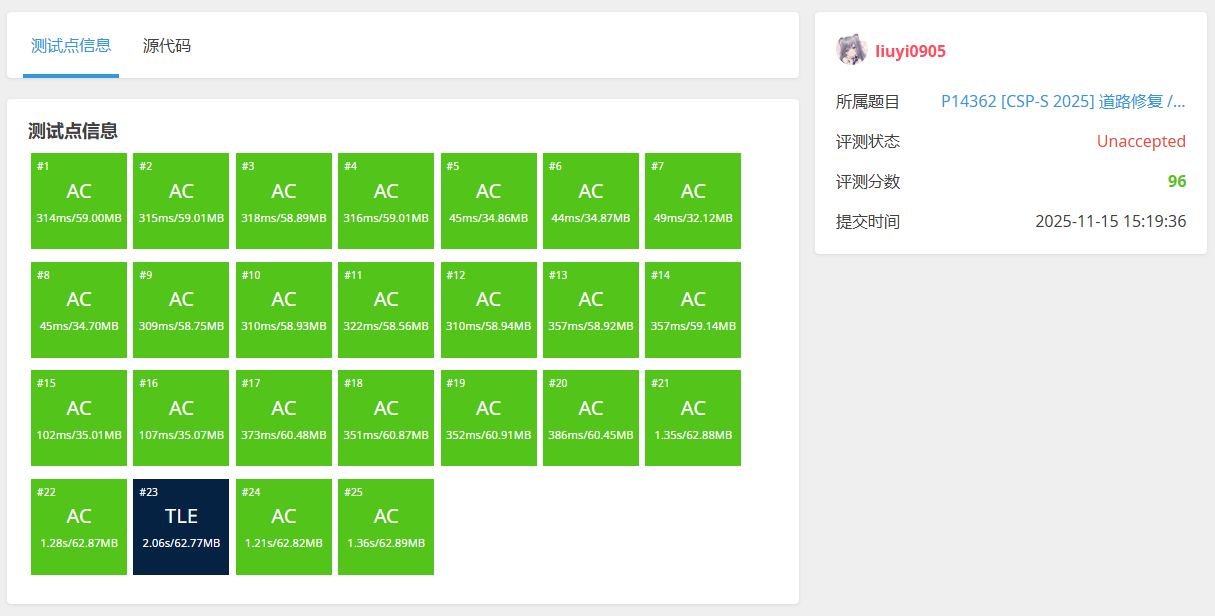The image size is (1215, 616).
Task: Click the Unaccepted status text
Action: point(1141,142)
